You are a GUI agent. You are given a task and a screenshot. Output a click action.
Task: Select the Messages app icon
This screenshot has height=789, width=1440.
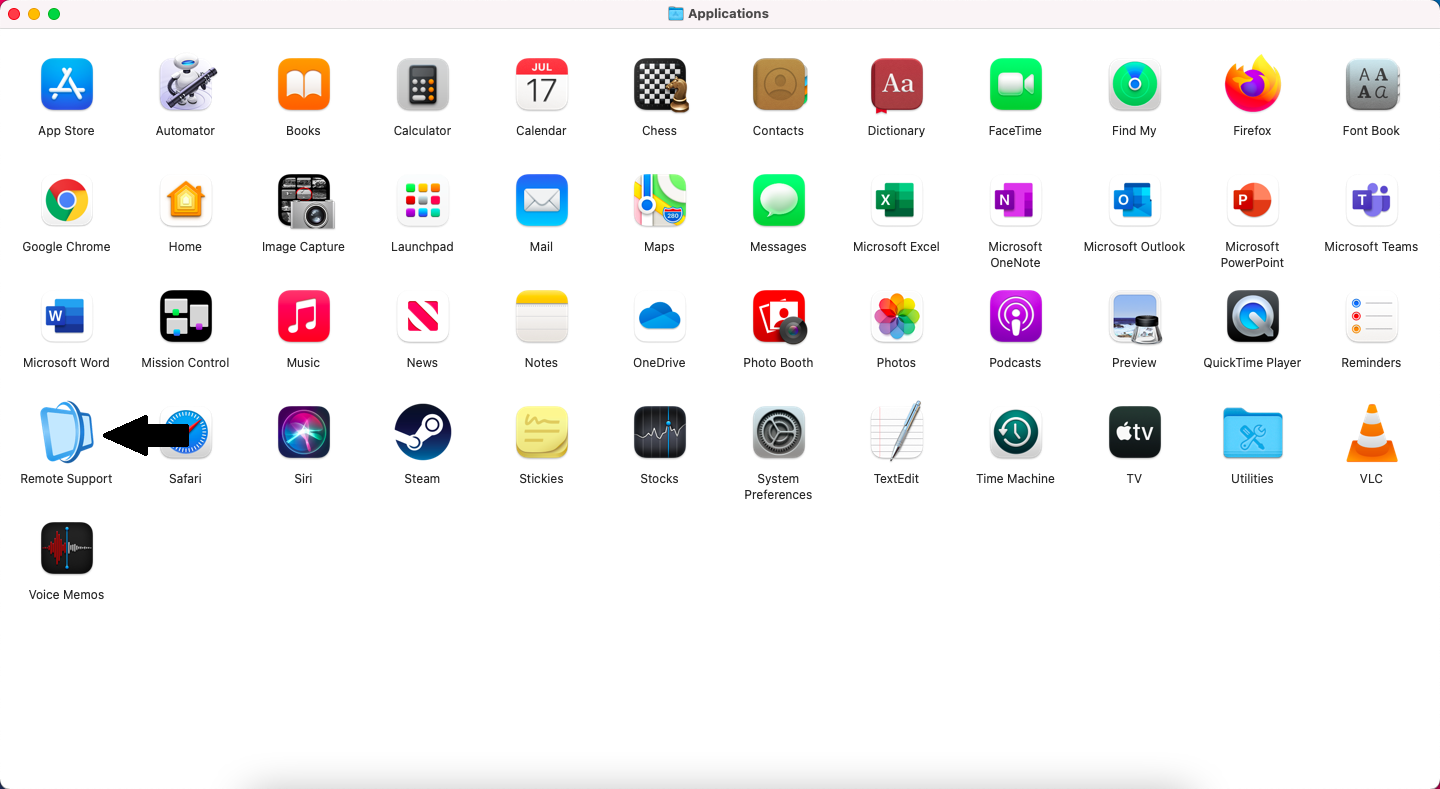pyautogui.click(x=778, y=200)
